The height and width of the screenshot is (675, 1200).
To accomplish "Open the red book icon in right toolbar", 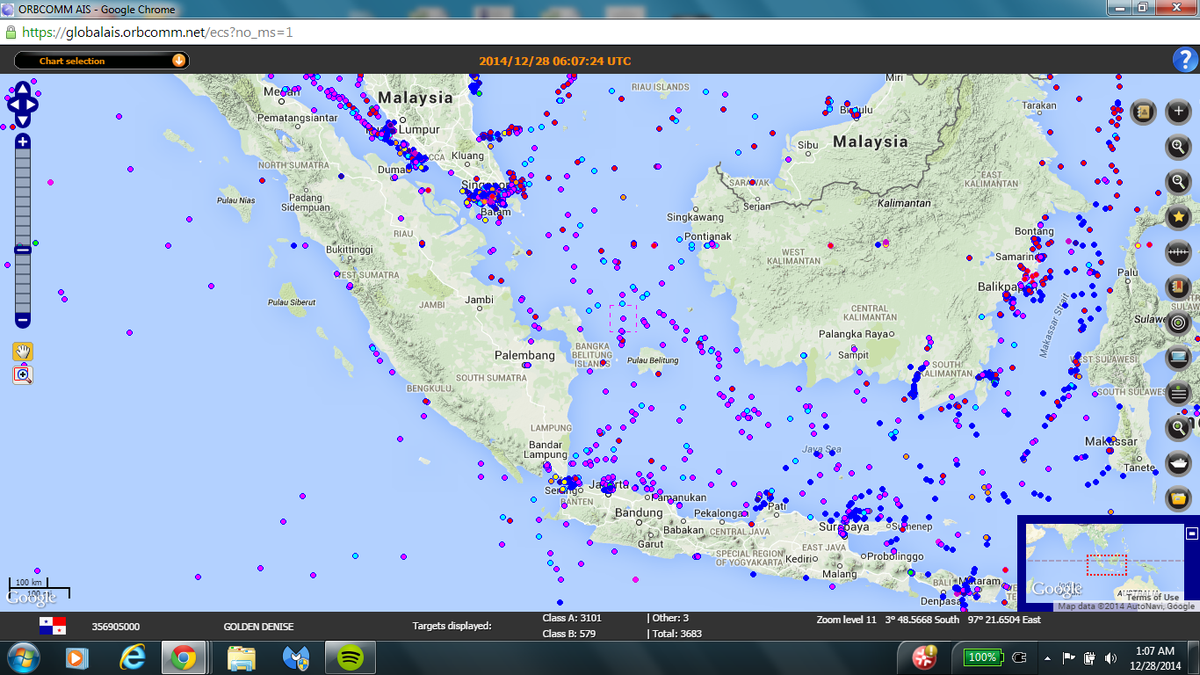I will [x=1179, y=288].
